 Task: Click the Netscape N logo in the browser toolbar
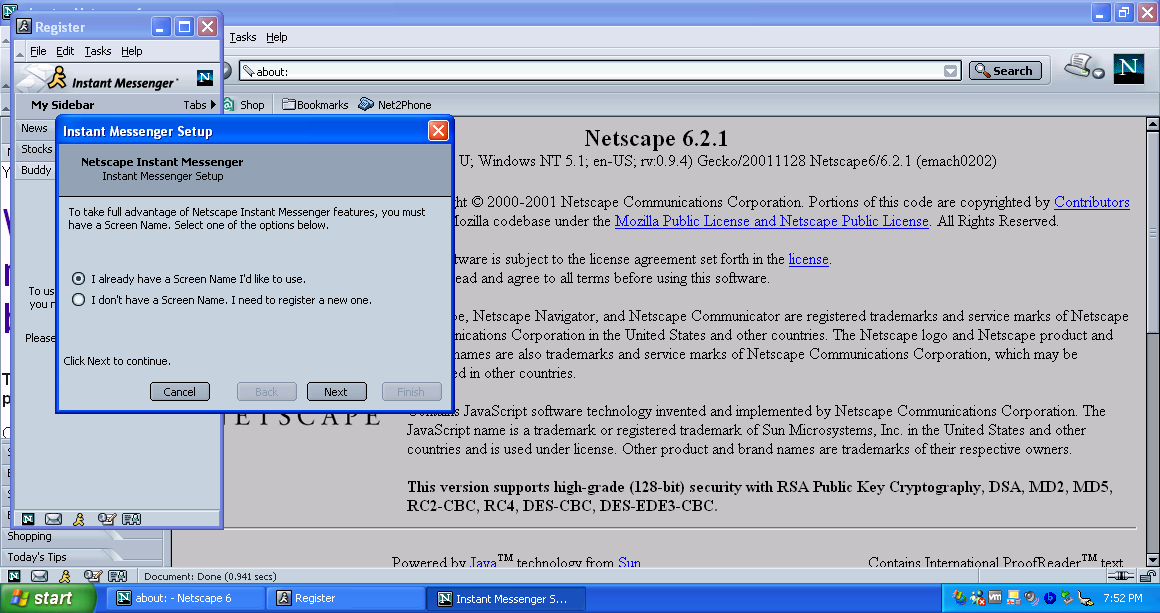[x=1128, y=68]
